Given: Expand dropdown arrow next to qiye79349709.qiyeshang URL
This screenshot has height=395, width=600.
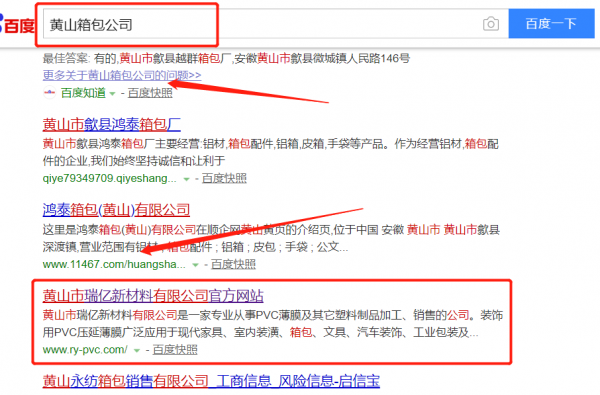Looking at the screenshot, I should pyautogui.click(x=186, y=179).
